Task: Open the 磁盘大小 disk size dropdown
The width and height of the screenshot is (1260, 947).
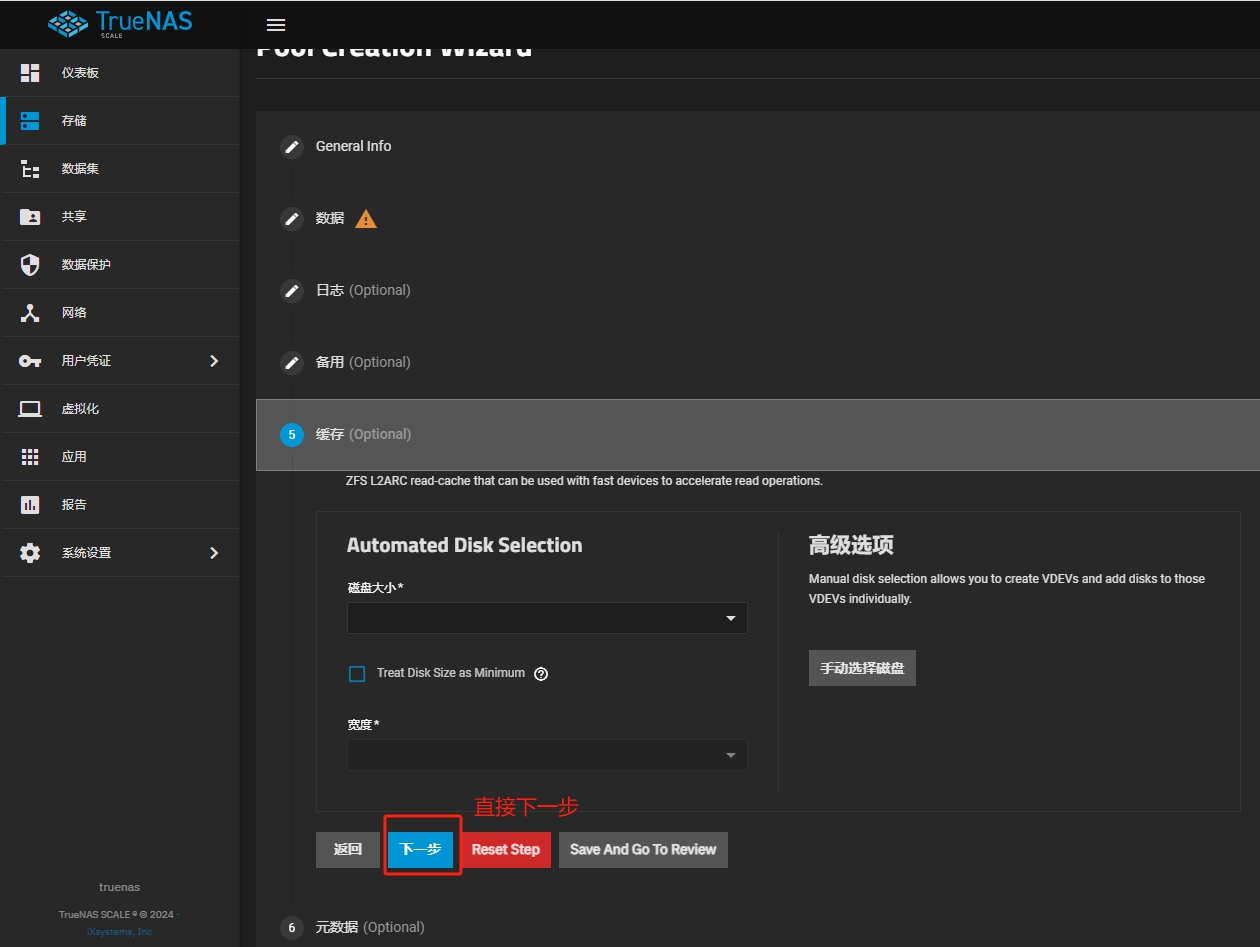Action: pyautogui.click(x=546, y=618)
